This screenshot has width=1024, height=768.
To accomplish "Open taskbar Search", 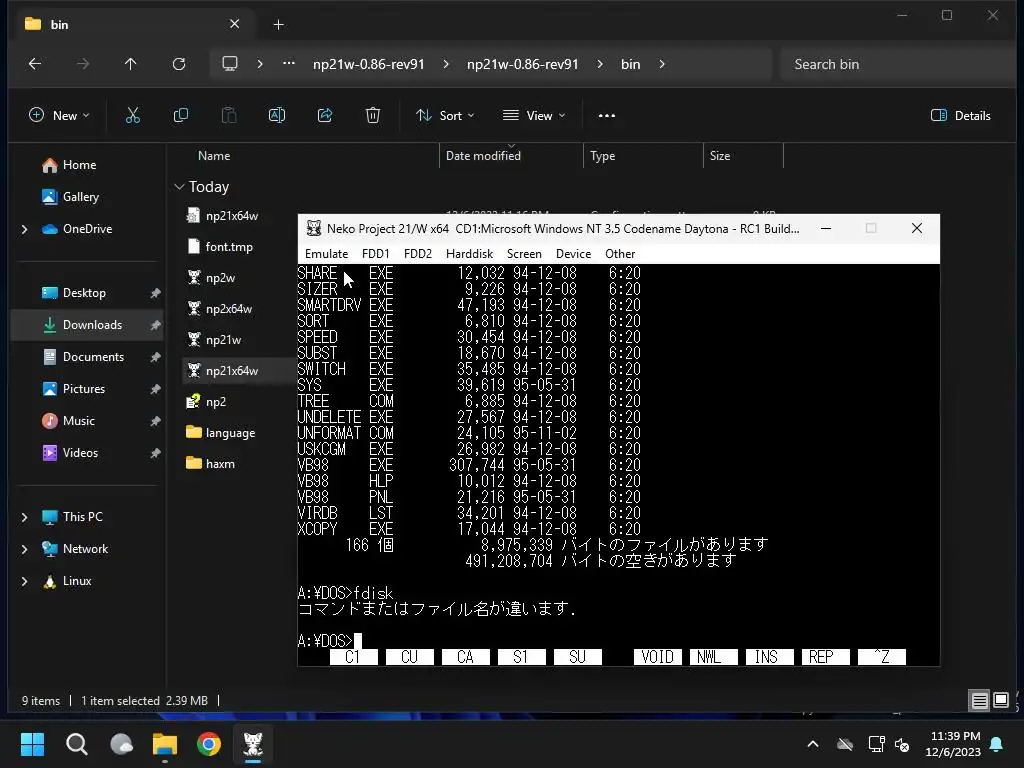I will (x=76, y=744).
